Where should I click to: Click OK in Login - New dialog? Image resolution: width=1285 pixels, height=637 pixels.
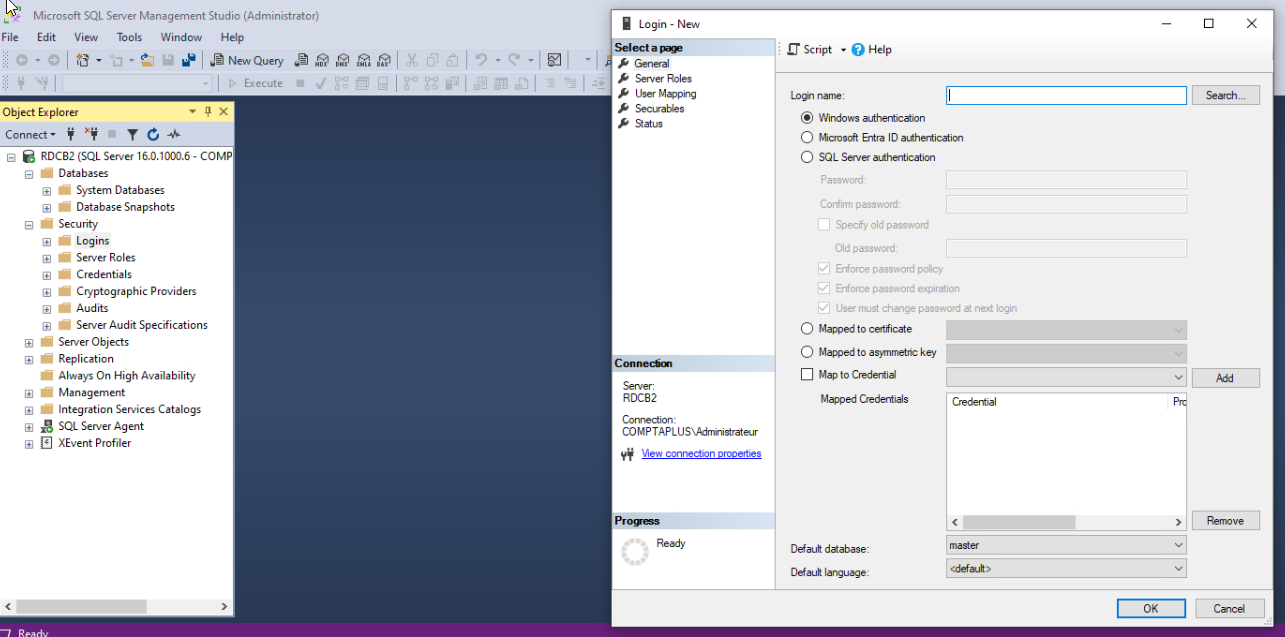1151,608
